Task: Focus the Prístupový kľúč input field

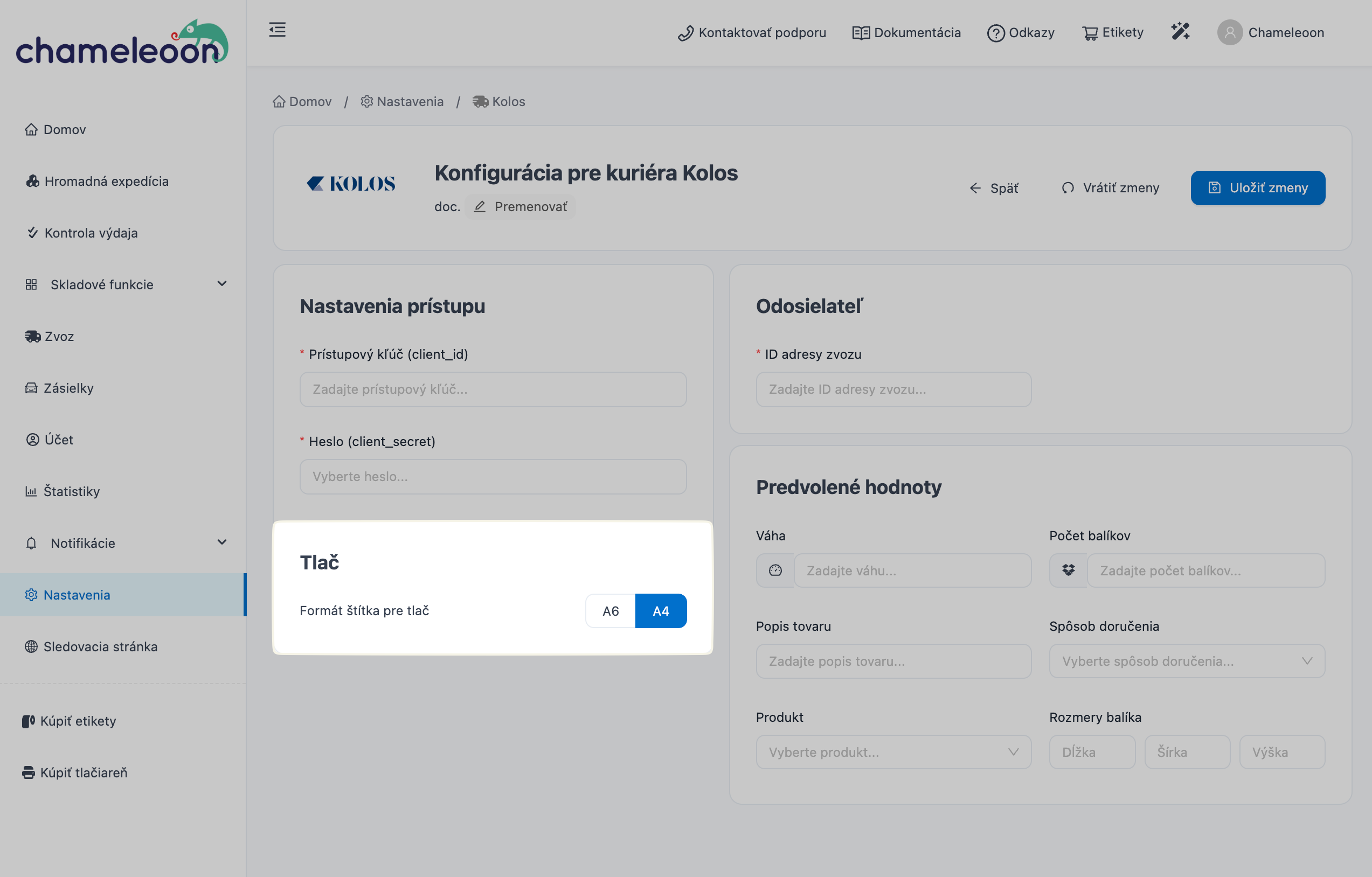Action: (x=493, y=389)
